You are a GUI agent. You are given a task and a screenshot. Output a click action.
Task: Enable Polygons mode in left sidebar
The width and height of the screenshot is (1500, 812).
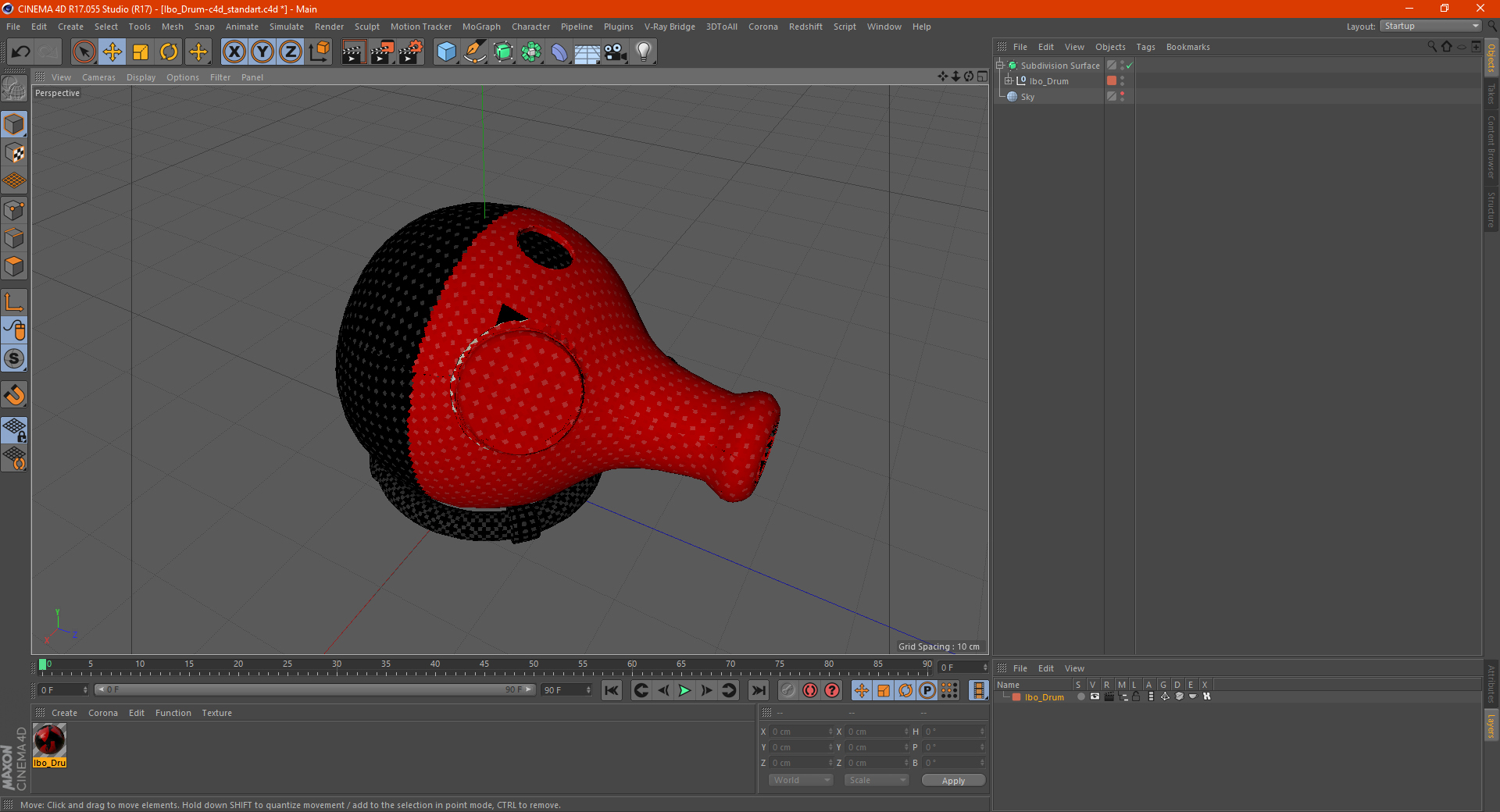[14, 266]
